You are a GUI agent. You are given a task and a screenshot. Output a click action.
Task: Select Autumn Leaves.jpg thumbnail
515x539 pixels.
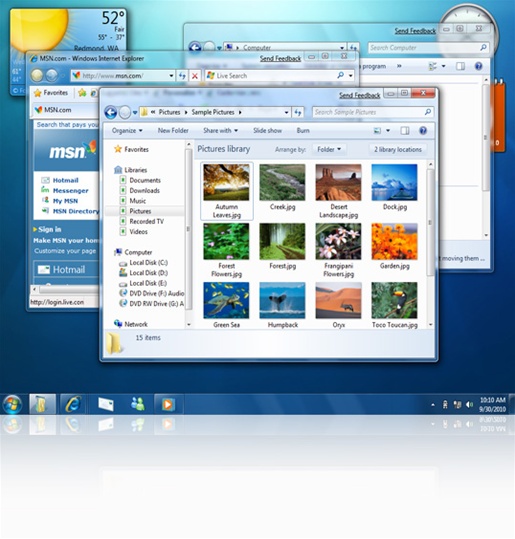pos(226,191)
